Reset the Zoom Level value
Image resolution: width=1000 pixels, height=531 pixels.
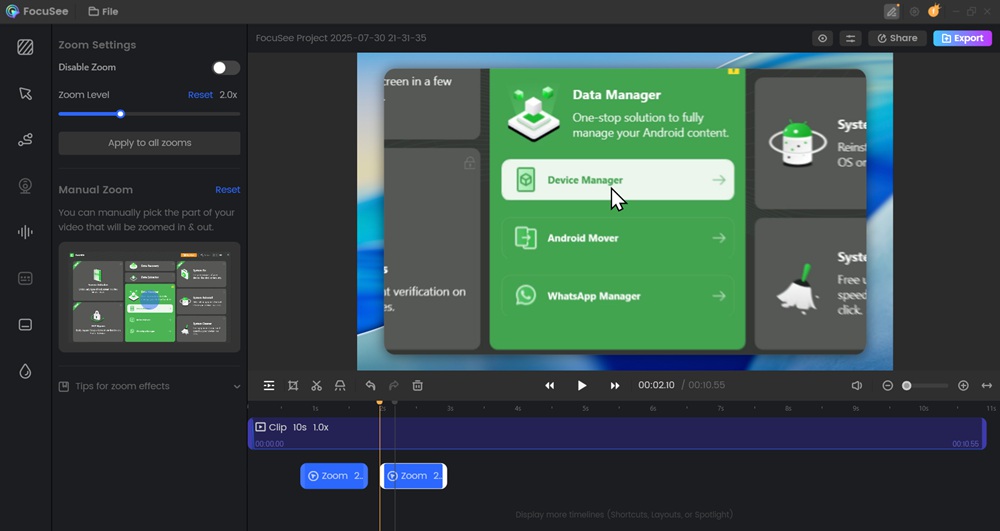pos(200,94)
